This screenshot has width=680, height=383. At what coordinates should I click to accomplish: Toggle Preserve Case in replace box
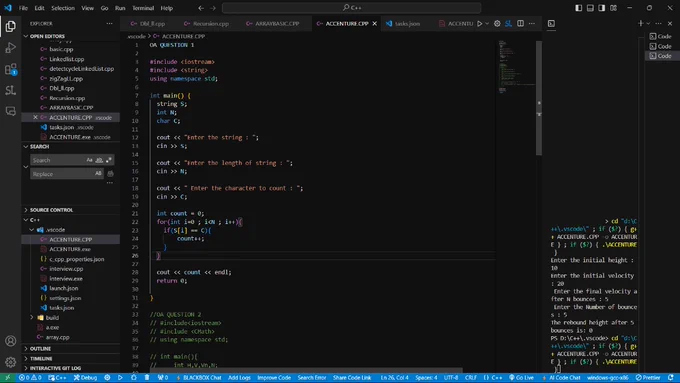[98, 173]
